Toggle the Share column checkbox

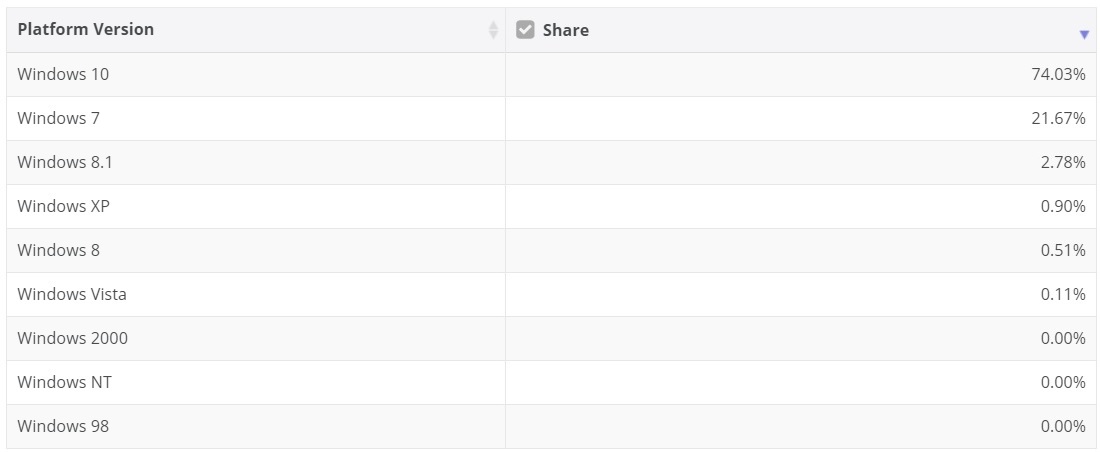coord(525,30)
